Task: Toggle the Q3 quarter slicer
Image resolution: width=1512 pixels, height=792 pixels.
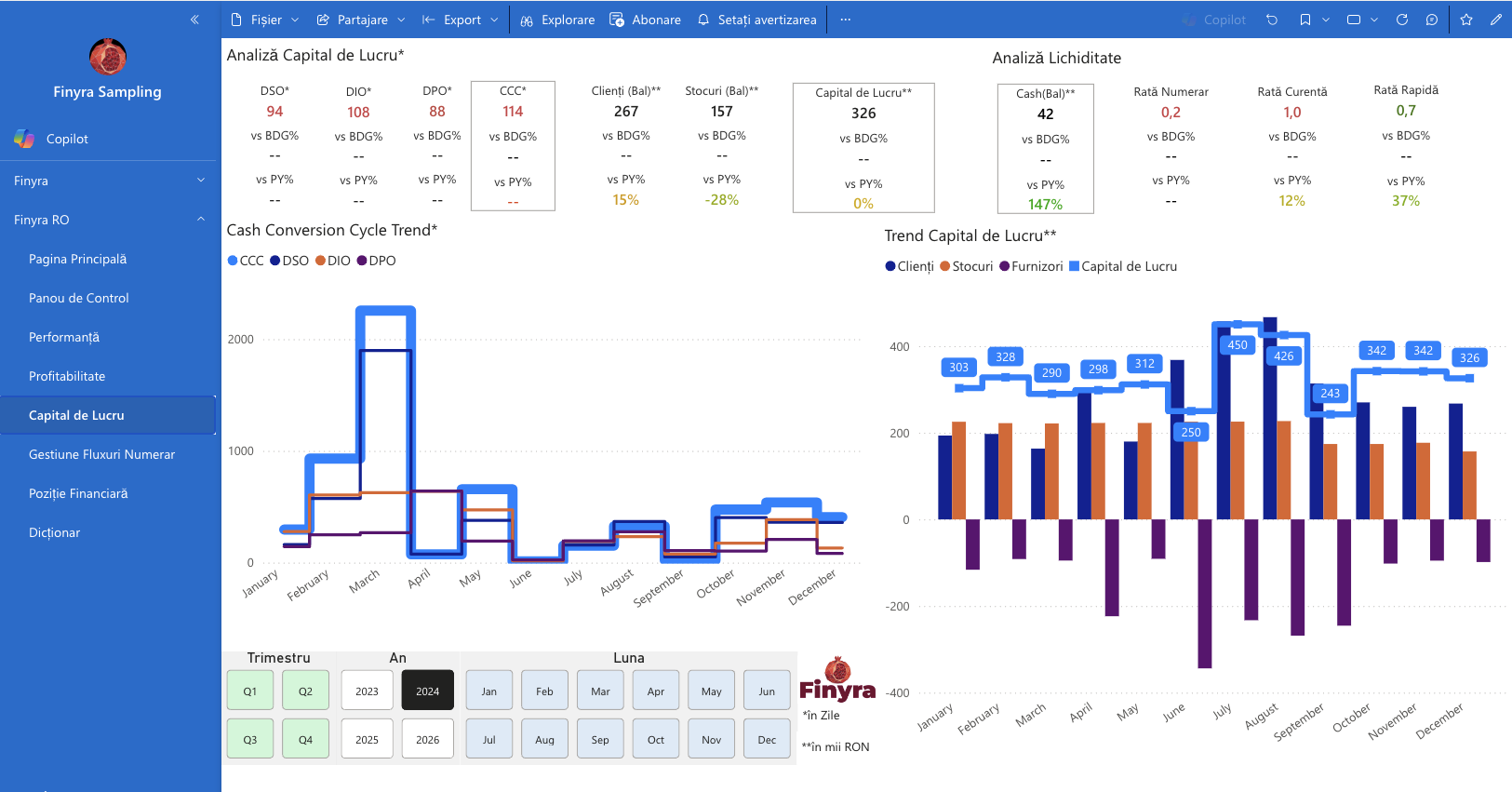Action: [x=250, y=739]
